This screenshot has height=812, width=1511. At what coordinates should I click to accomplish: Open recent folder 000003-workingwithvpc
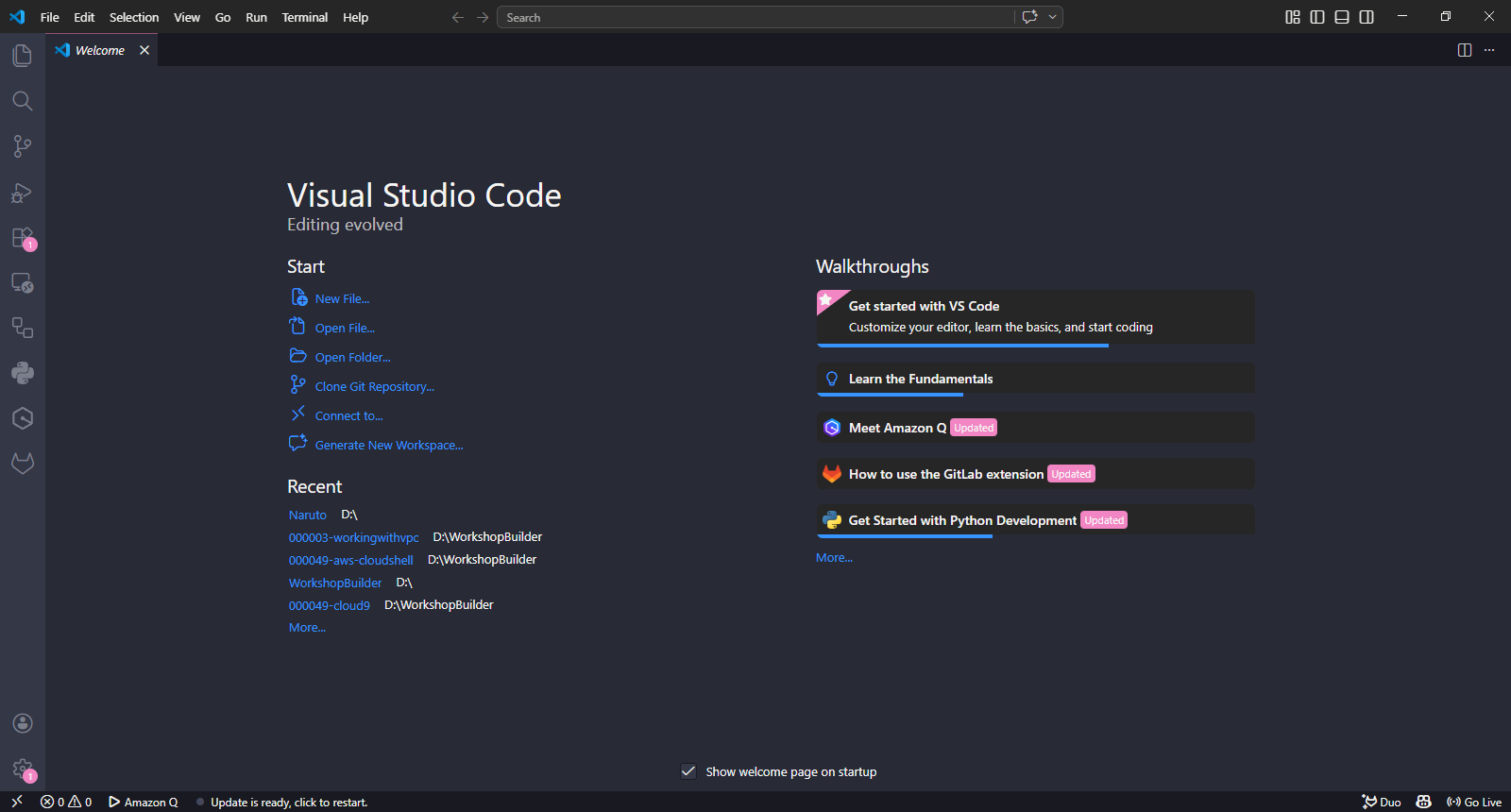353,537
